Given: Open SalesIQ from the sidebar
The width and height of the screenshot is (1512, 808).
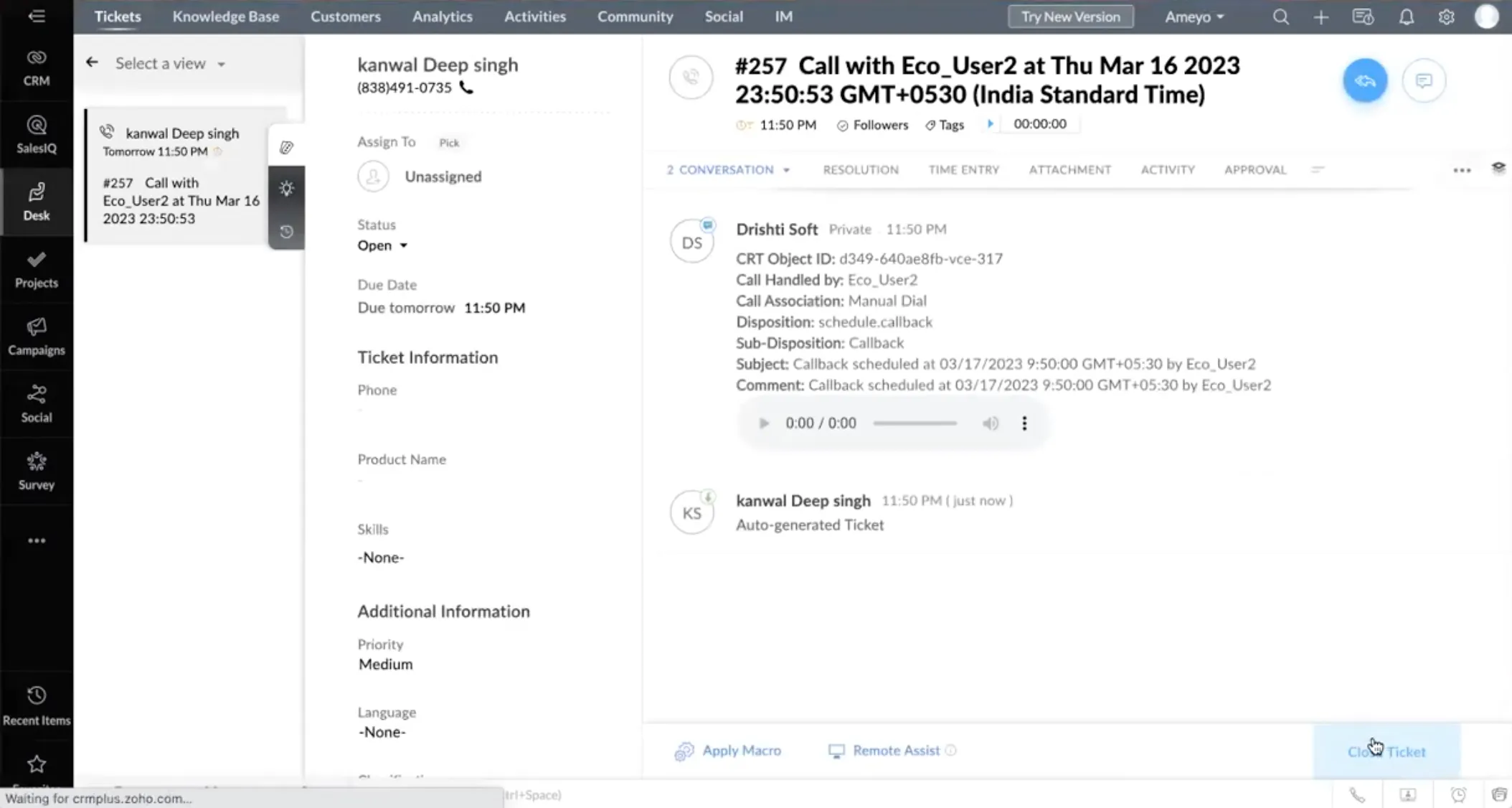Looking at the screenshot, I should pos(37,135).
